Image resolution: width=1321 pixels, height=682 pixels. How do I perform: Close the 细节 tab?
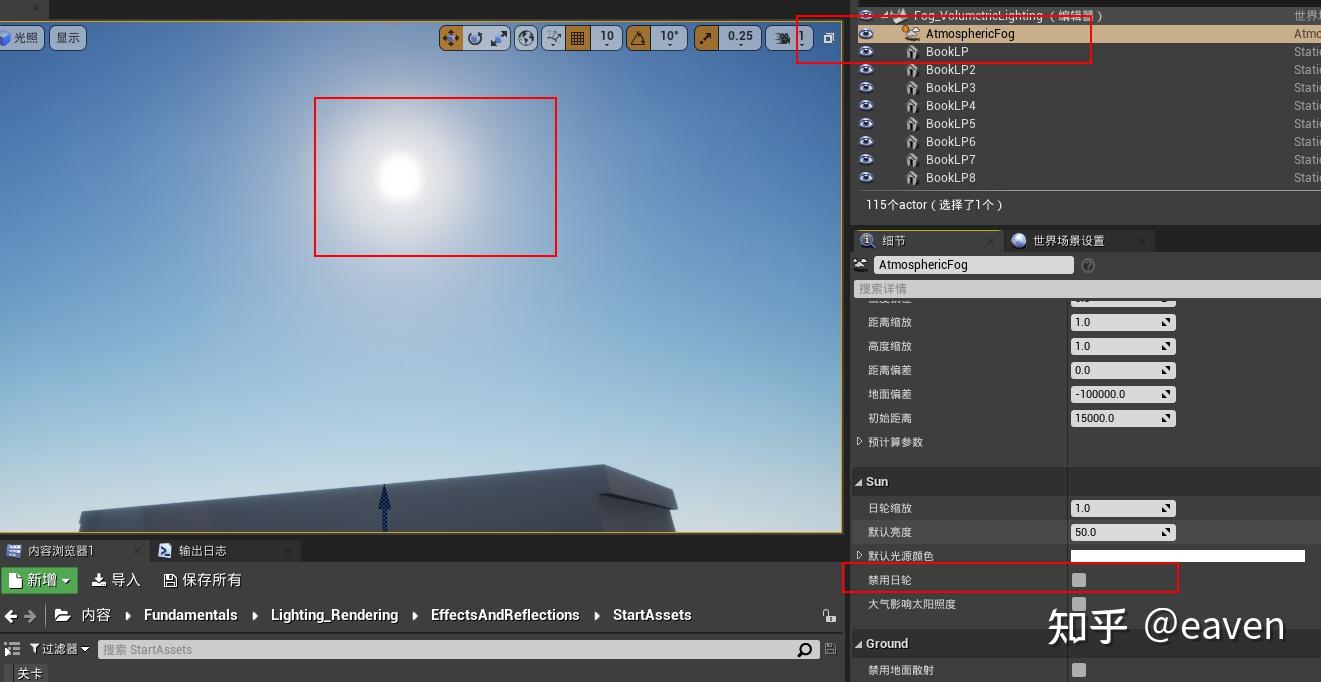pyautogui.click(x=992, y=240)
